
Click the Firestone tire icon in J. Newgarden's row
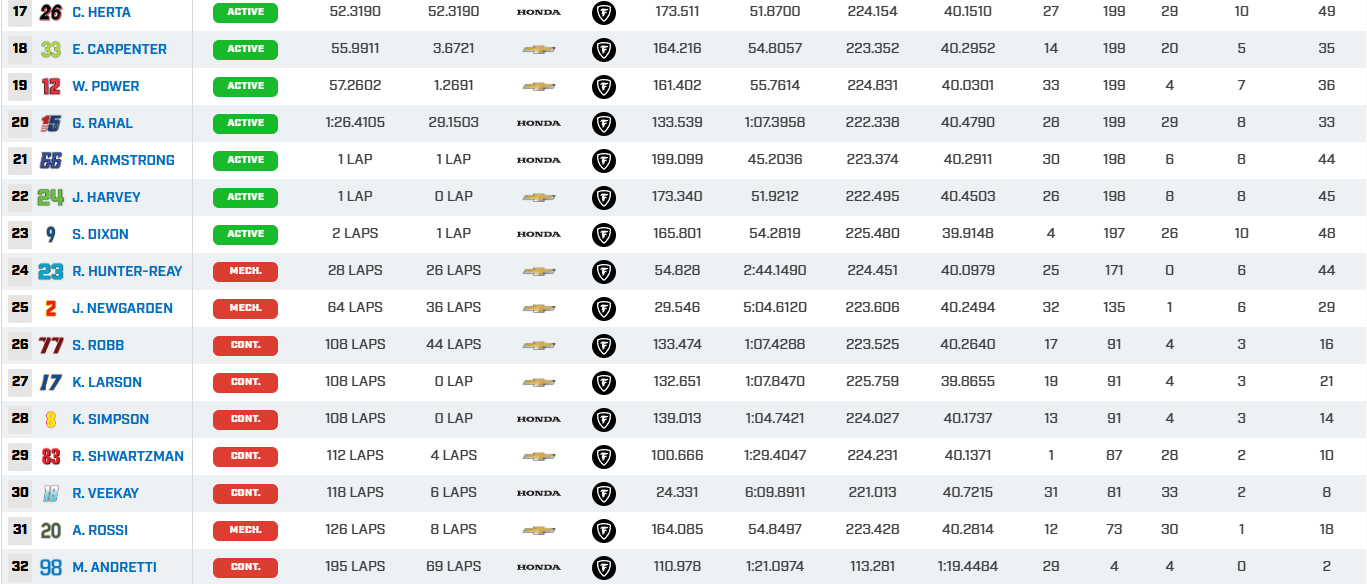click(x=604, y=308)
